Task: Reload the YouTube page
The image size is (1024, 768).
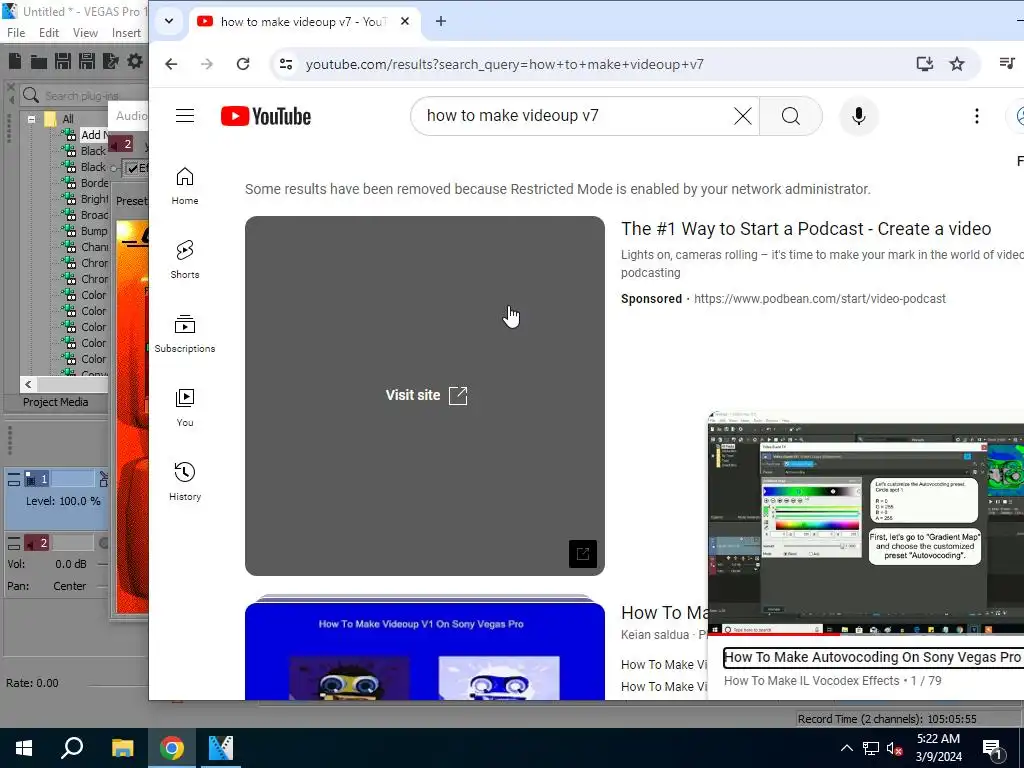Action: pos(243,64)
